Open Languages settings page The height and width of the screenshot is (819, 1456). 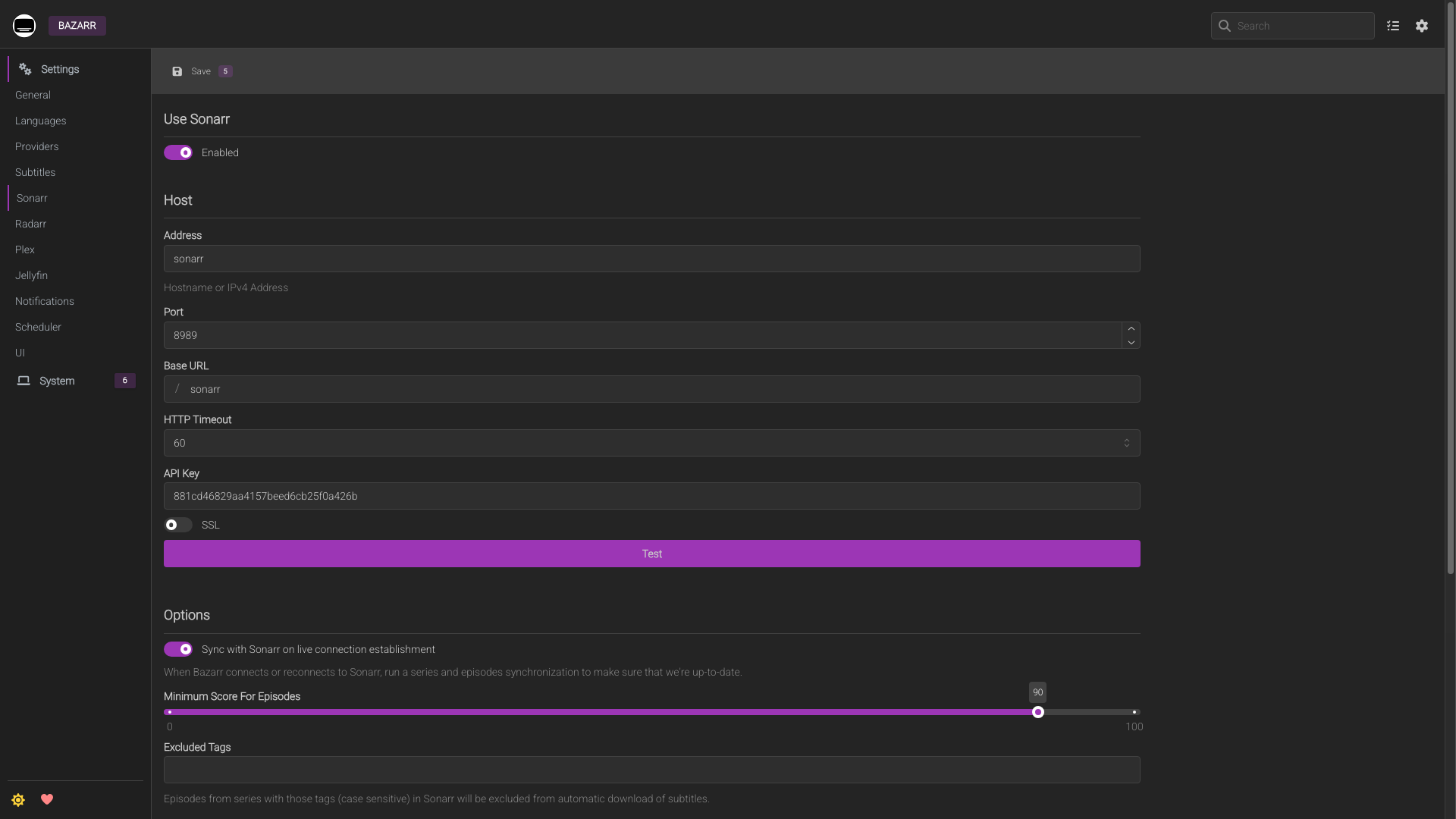point(40,121)
